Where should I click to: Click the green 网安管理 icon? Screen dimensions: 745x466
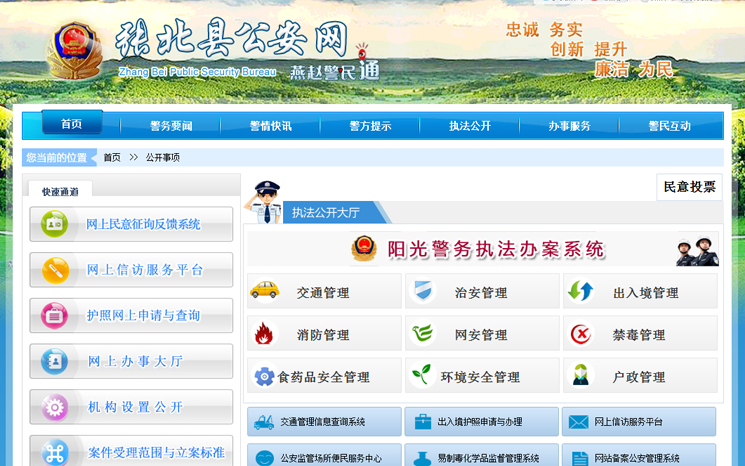click(423, 334)
